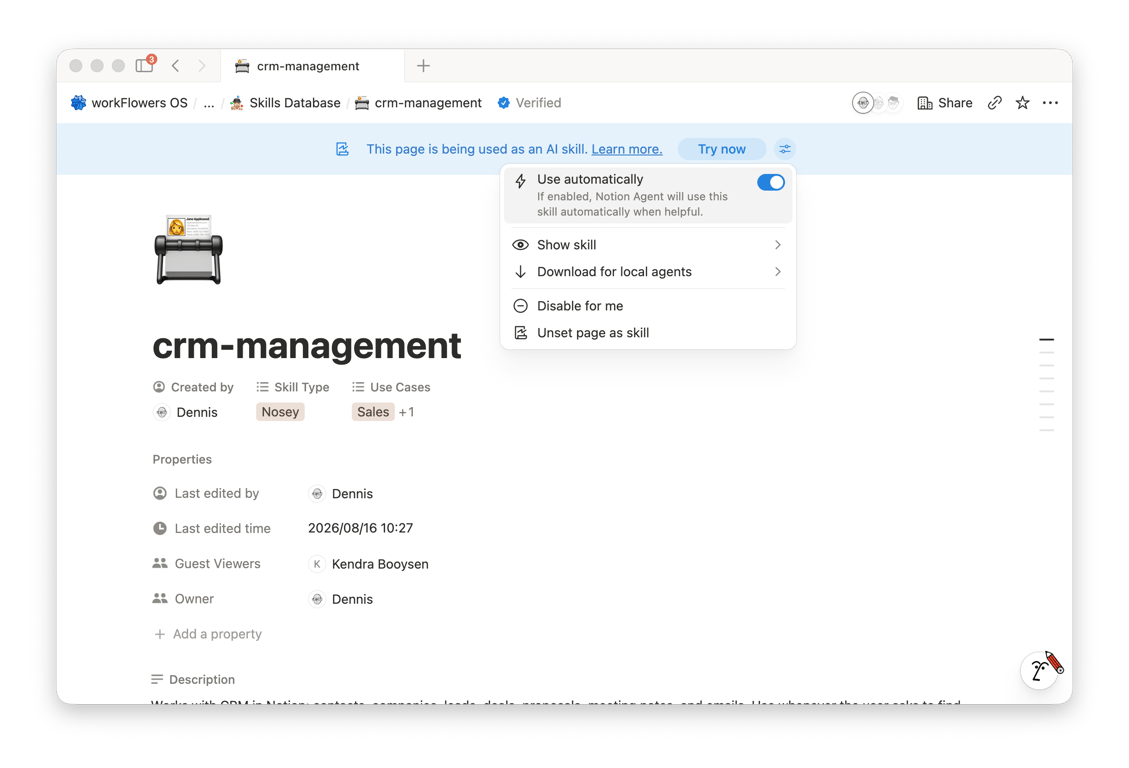This screenshot has height=768, width=1129.
Task: Show the +1 more use cases
Action: pyautogui.click(x=406, y=412)
